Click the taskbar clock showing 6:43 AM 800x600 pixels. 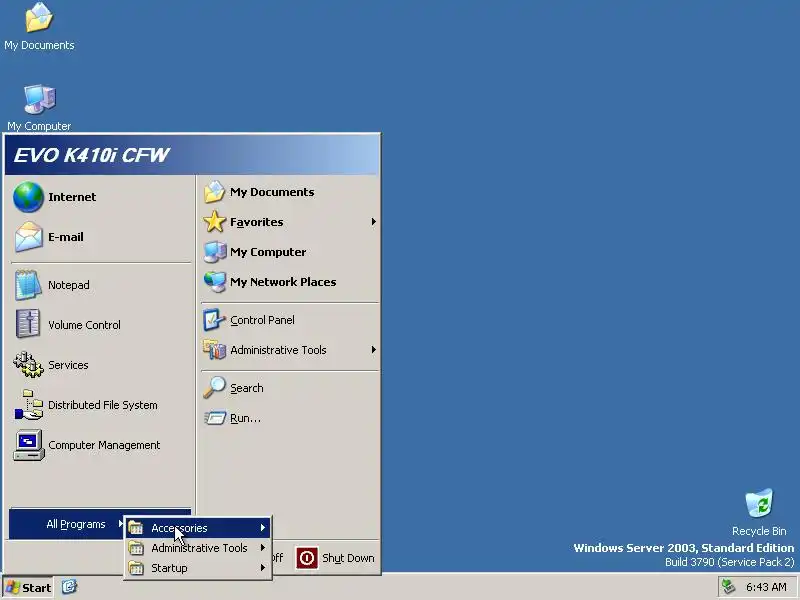point(766,587)
